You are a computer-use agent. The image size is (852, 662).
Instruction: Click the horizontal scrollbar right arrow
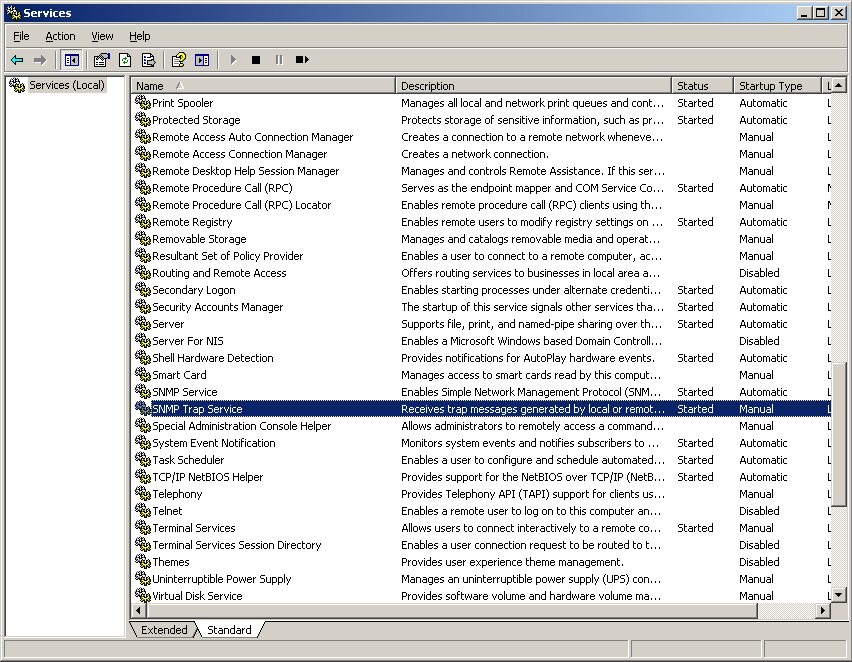824,610
